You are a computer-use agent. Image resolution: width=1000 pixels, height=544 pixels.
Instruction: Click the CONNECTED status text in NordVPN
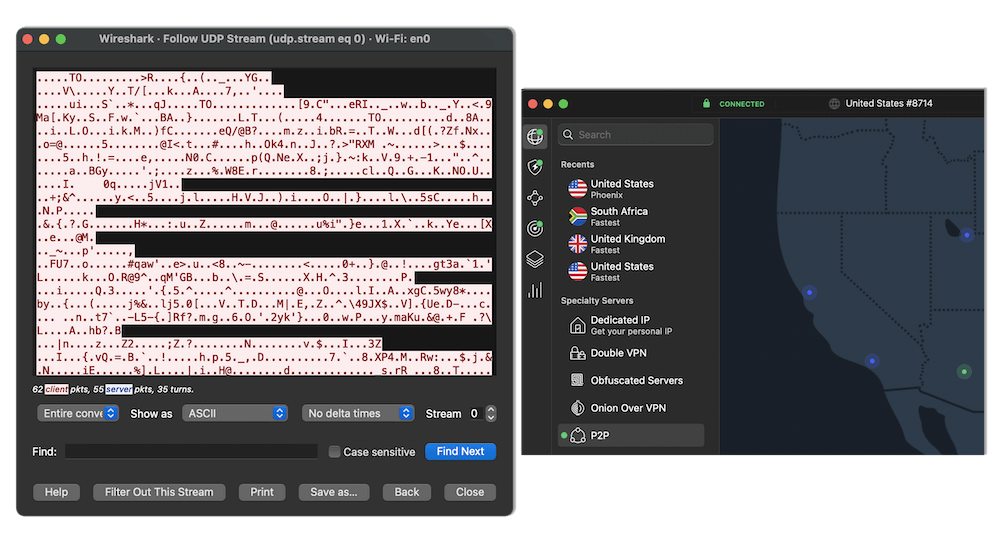(742, 103)
